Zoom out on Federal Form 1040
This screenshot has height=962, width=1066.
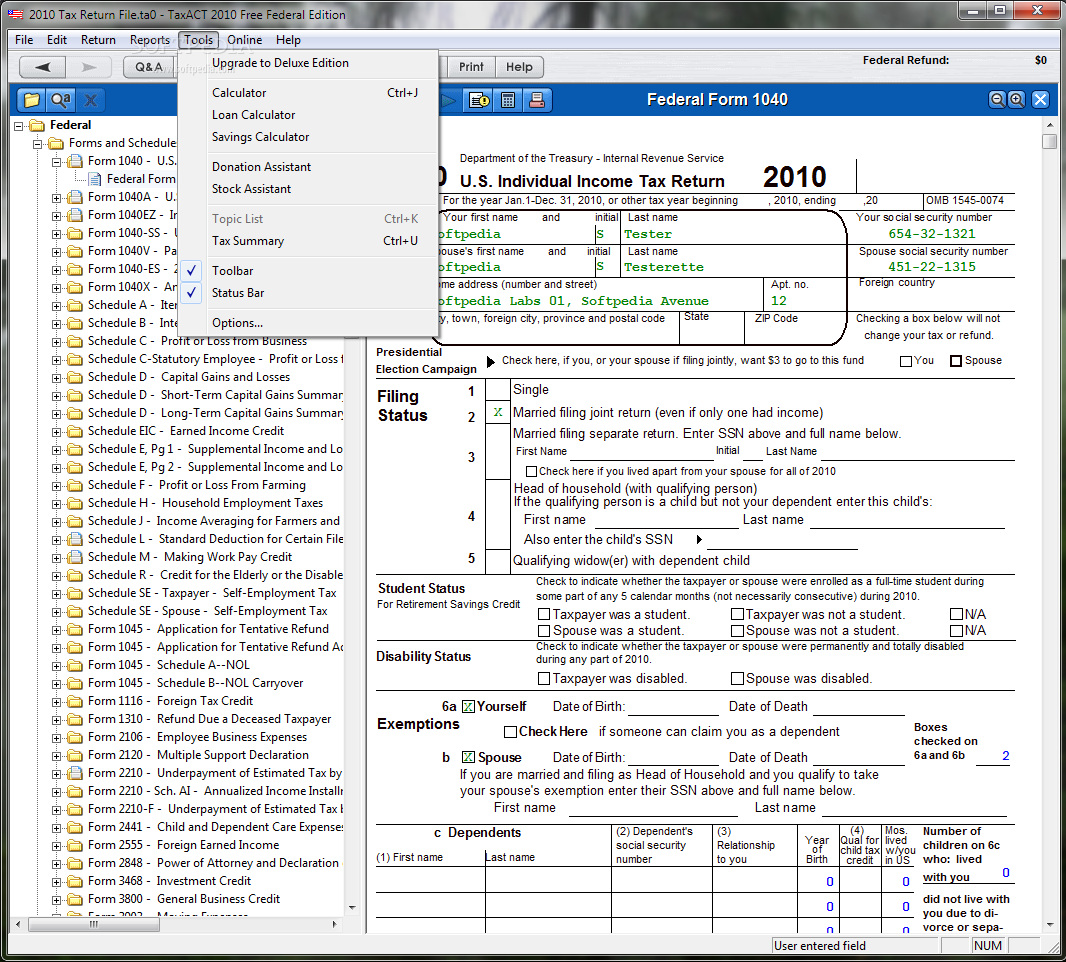pos(997,100)
